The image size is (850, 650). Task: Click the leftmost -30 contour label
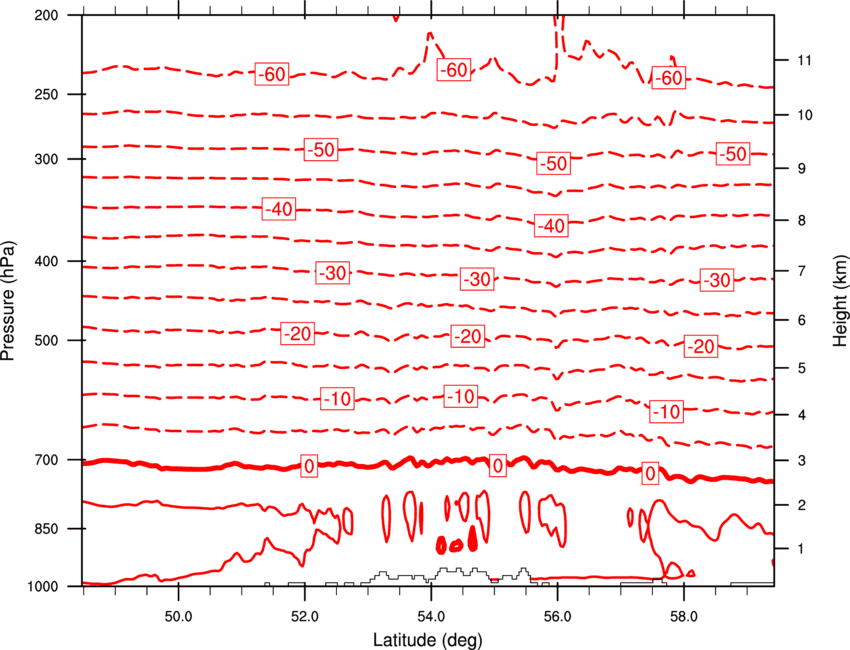tap(332, 273)
